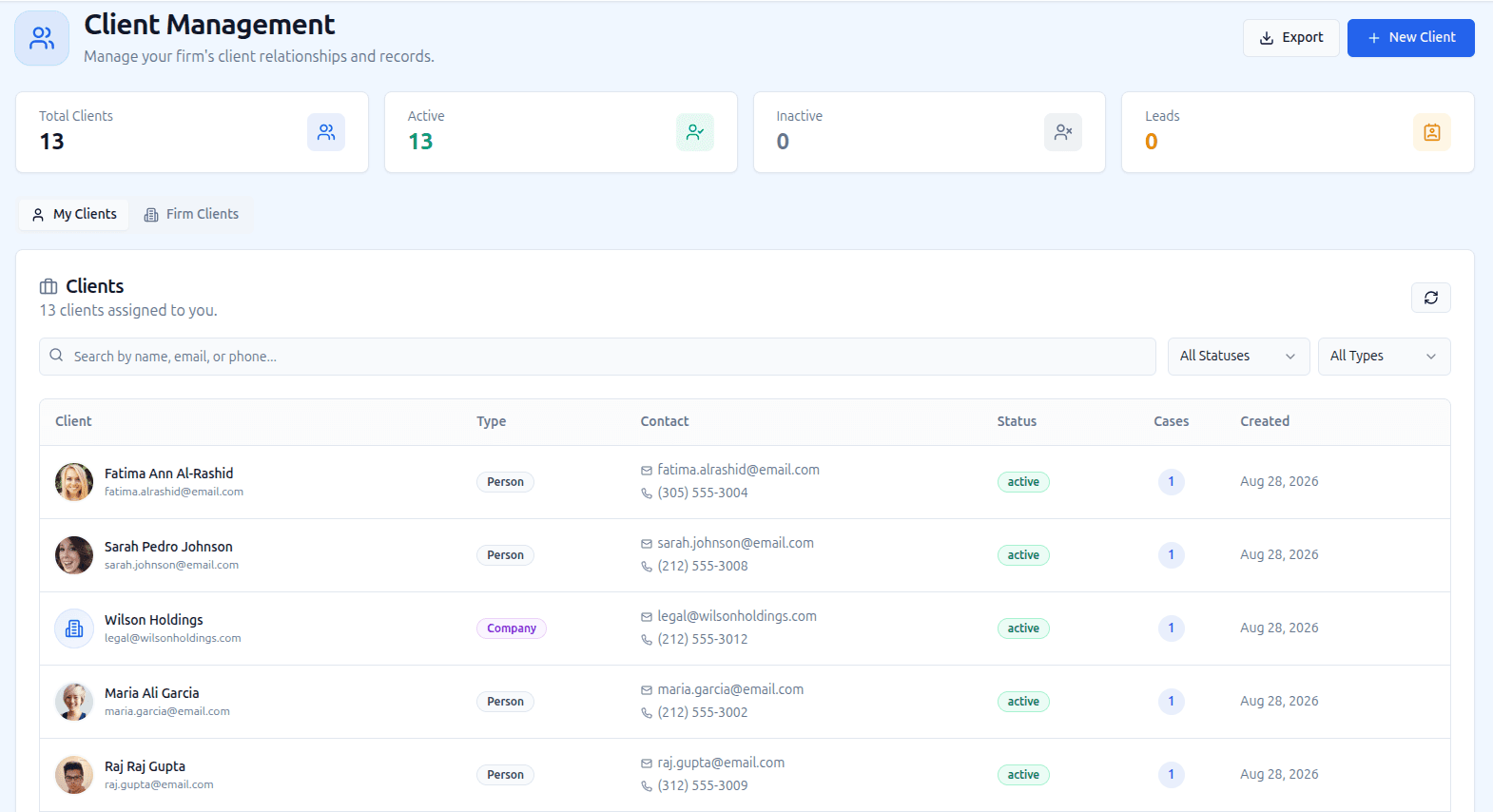Screen dimensions: 1493x812
Task: Click the Cases column header
Action: tap(1171, 421)
